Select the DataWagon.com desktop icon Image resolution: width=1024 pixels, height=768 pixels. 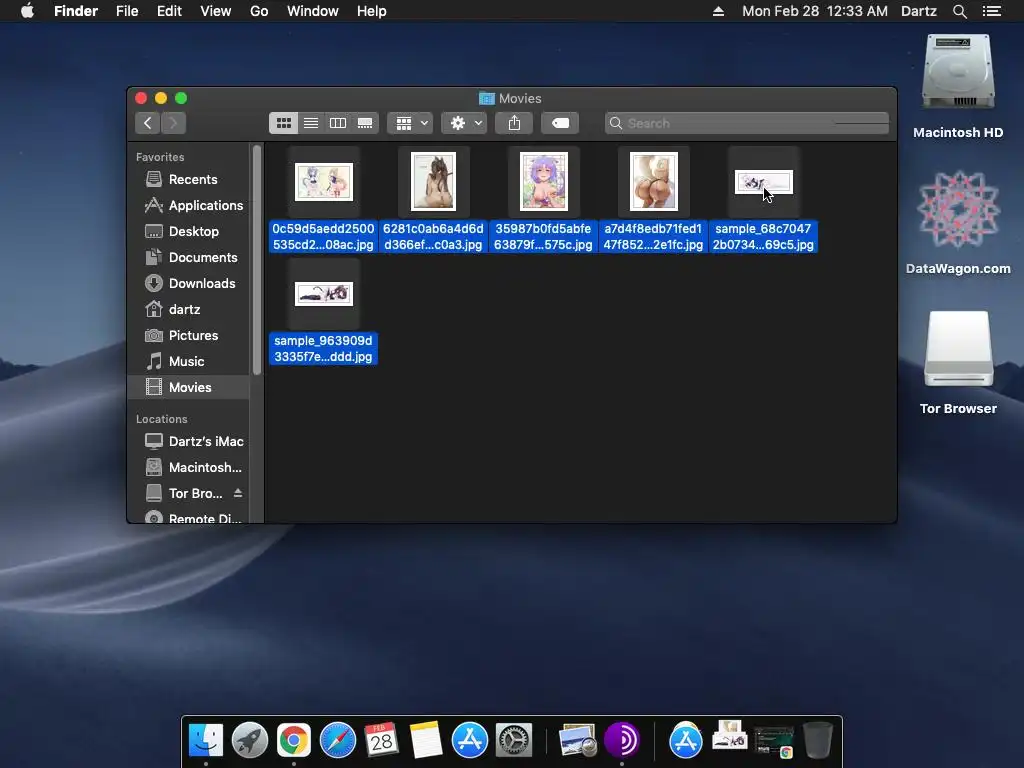pyautogui.click(x=958, y=223)
